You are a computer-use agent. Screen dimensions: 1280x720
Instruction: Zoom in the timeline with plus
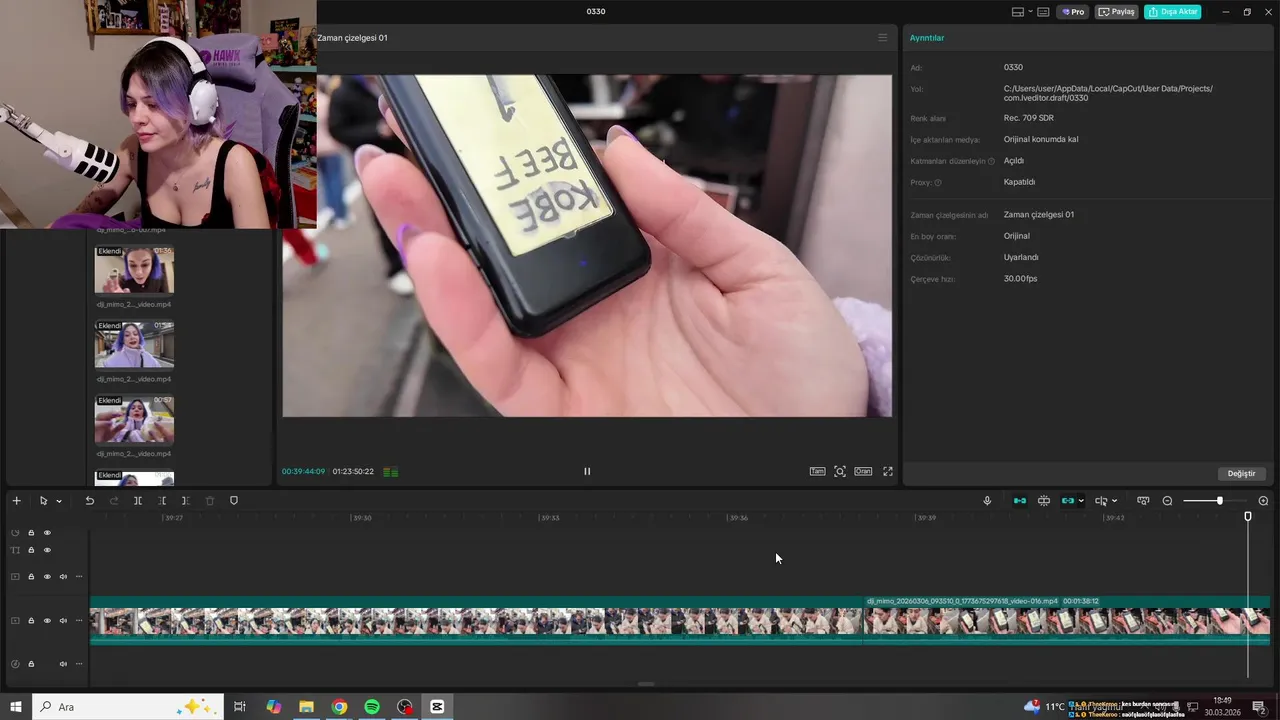click(1263, 501)
